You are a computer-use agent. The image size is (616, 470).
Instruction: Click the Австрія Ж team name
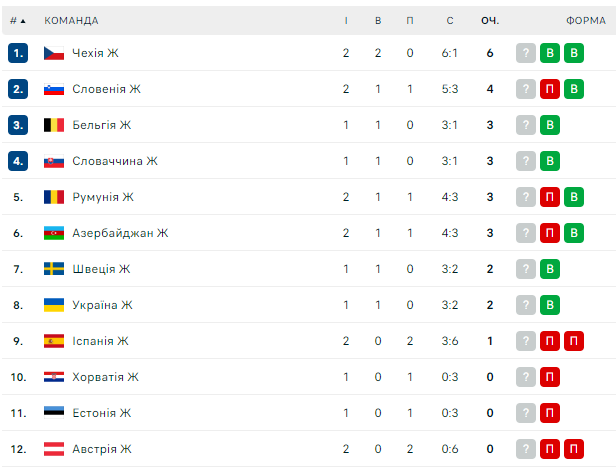[102, 449]
